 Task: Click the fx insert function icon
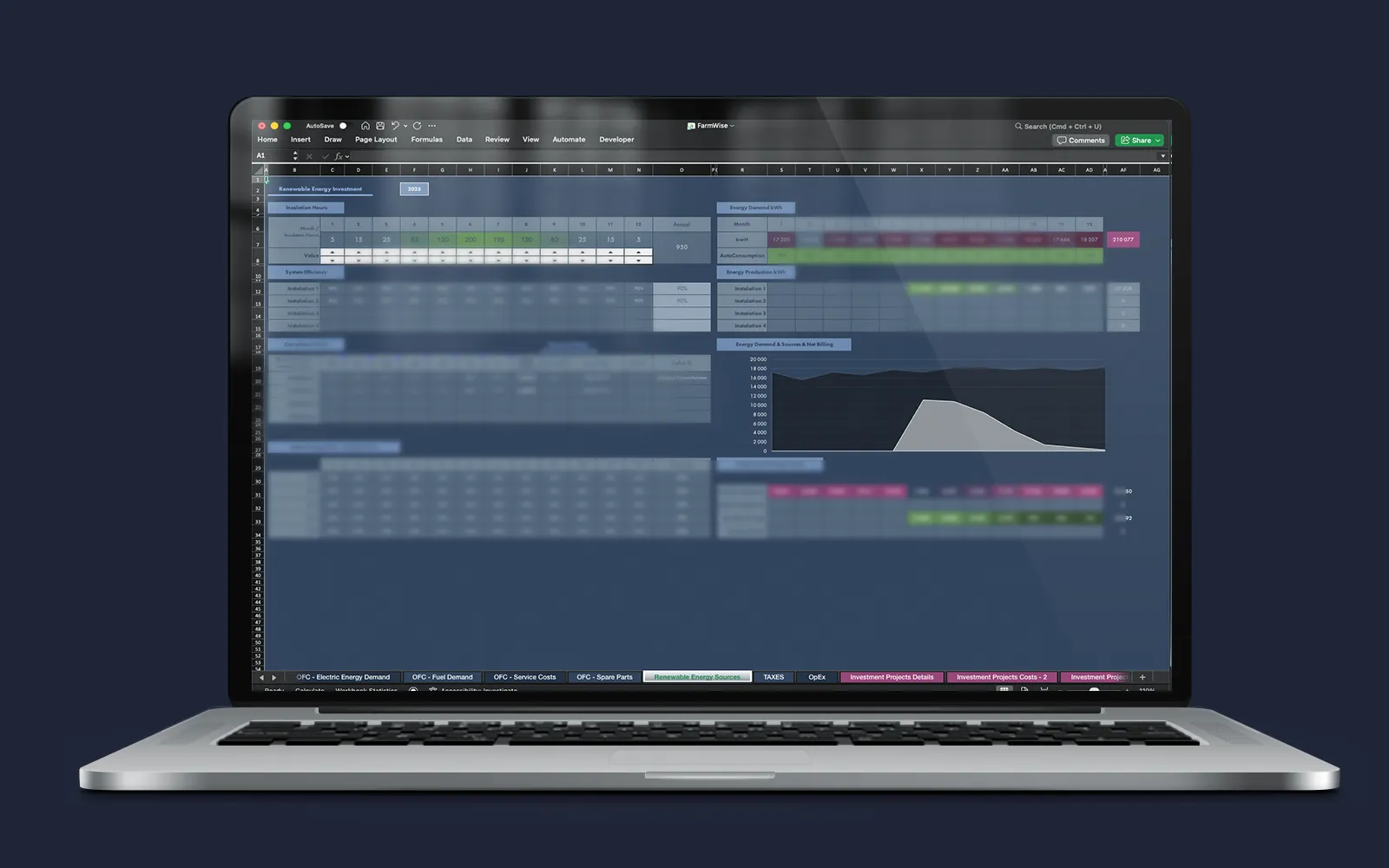[x=339, y=156]
